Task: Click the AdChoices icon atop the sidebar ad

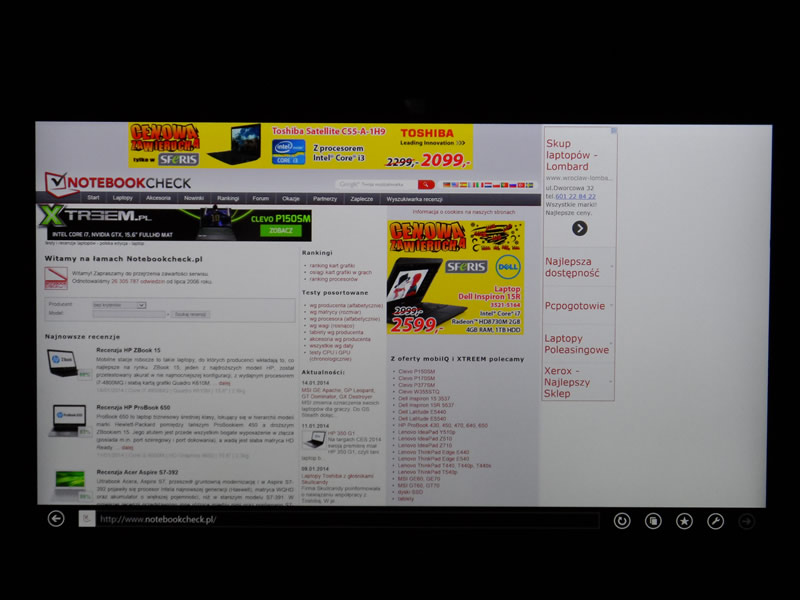Action: 614,131
